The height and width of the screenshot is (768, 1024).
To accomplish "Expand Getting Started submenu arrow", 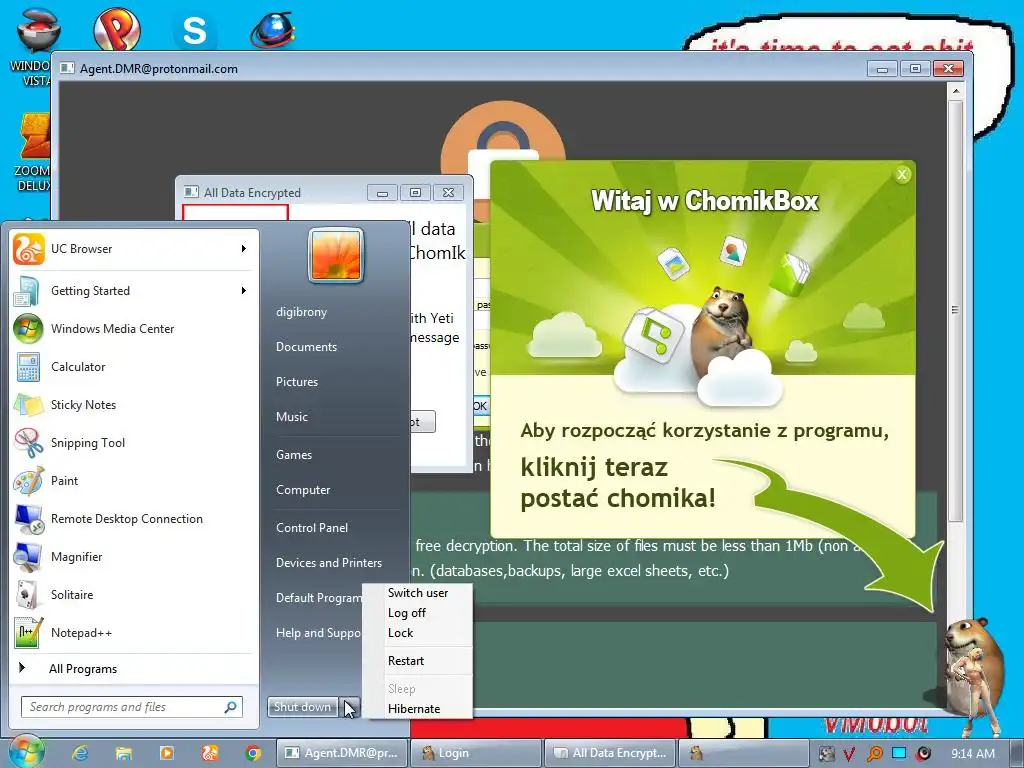I will point(244,291).
